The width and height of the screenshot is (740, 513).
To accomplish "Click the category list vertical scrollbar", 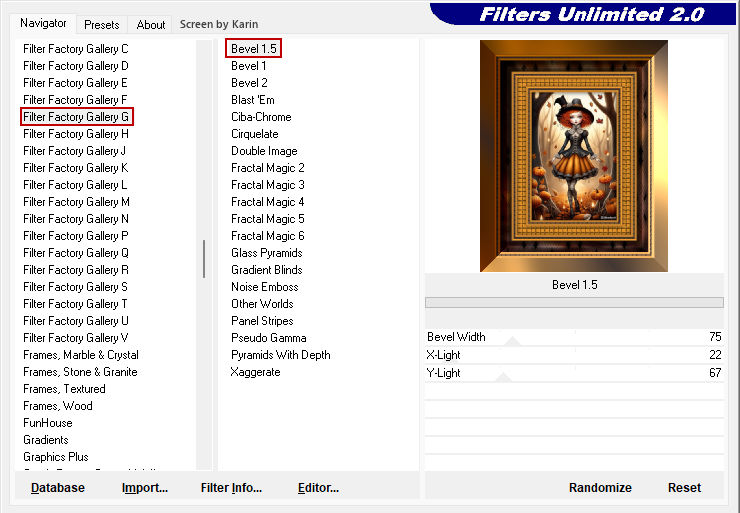I will 204,258.
